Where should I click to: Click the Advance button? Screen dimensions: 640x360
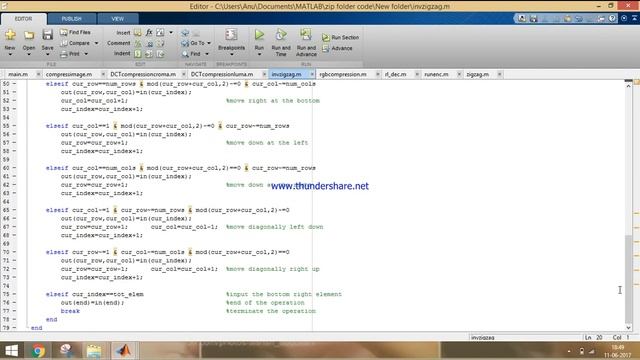(x=337, y=48)
